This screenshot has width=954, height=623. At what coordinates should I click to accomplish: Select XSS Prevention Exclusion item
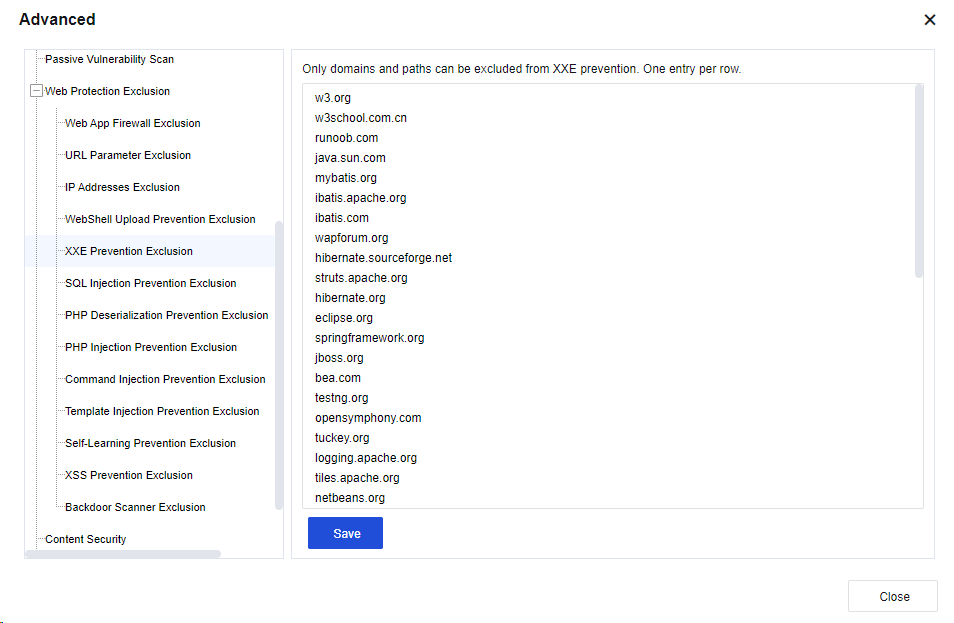tap(128, 475)
